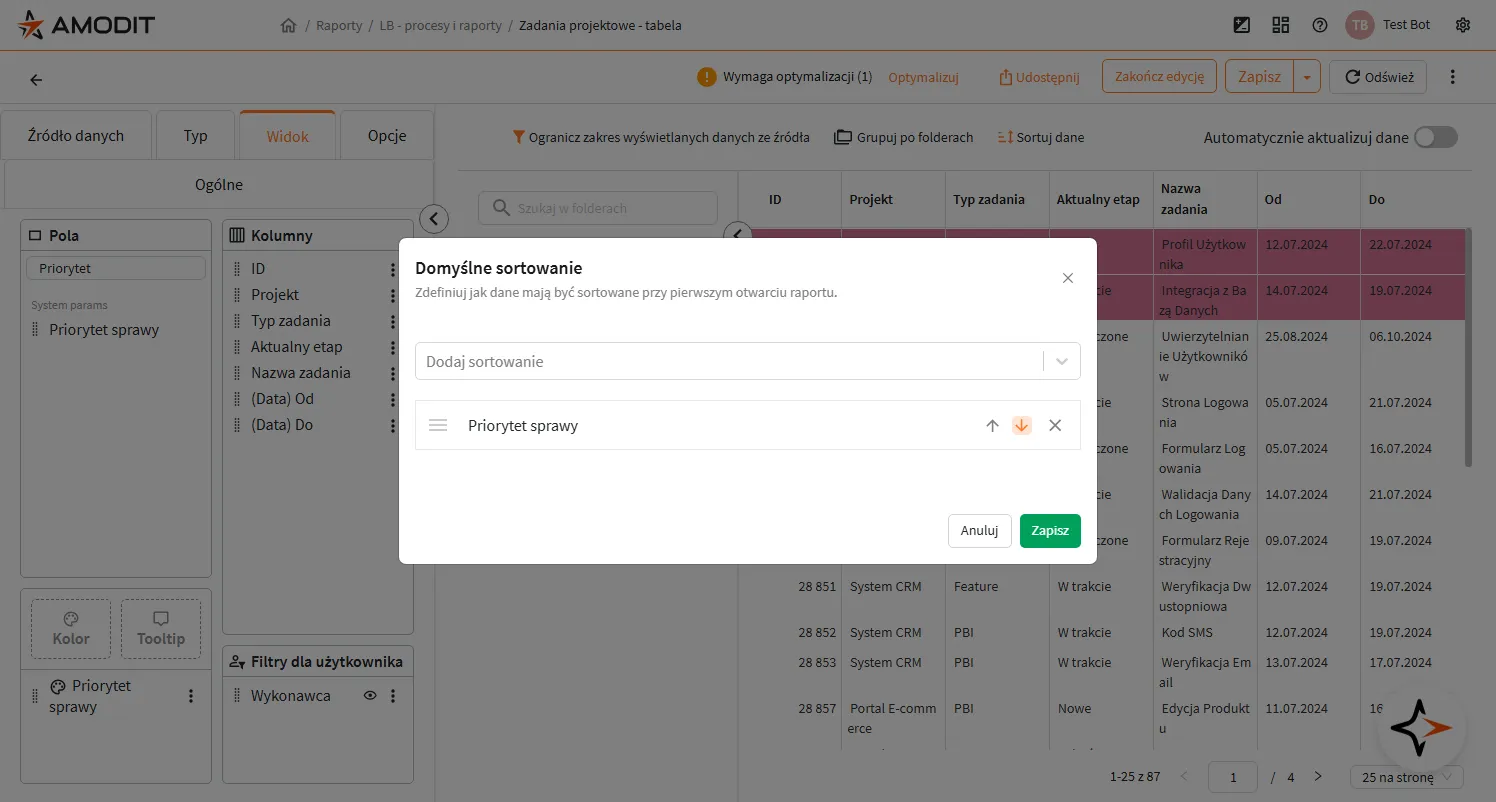
Task: Switch to the Źródło danych tab
Action: (76, 135)
